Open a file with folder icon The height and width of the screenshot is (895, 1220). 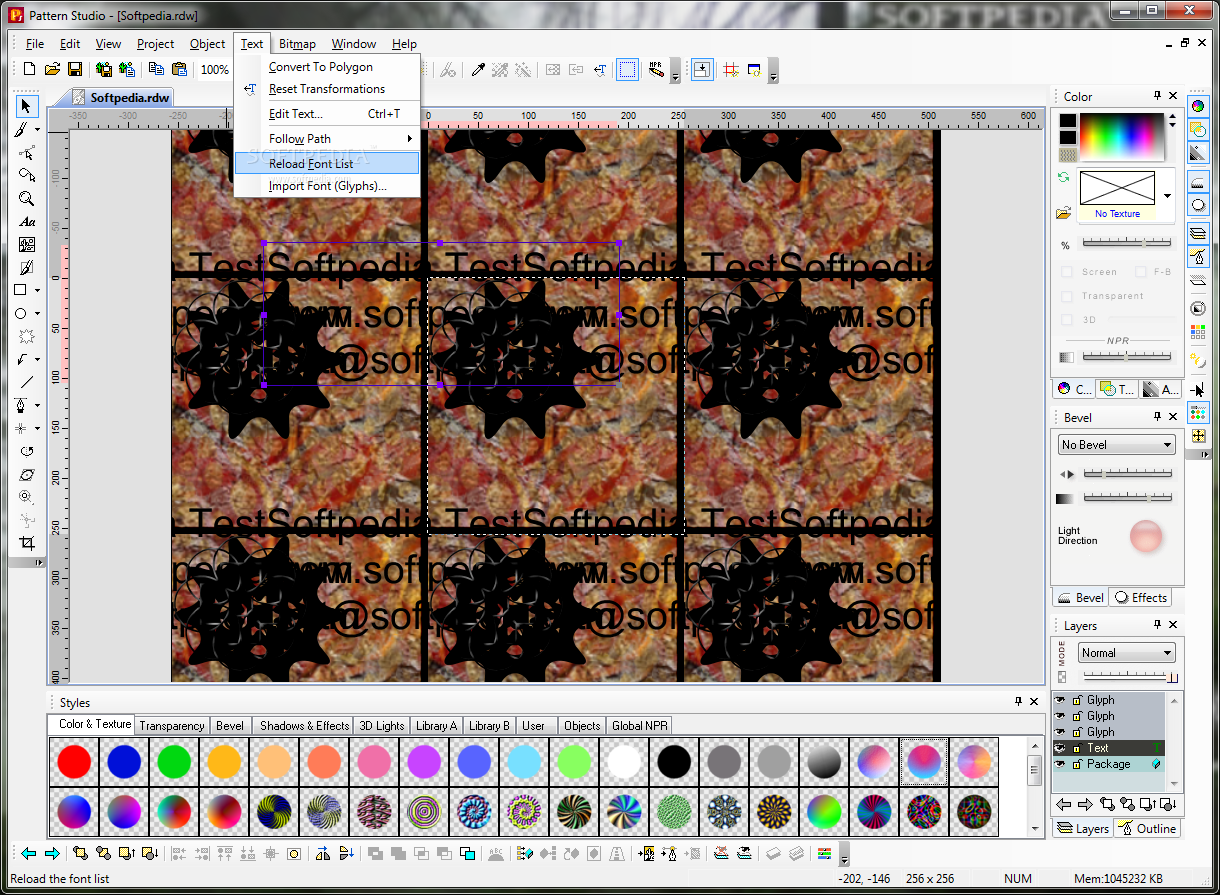coord(51,69)
